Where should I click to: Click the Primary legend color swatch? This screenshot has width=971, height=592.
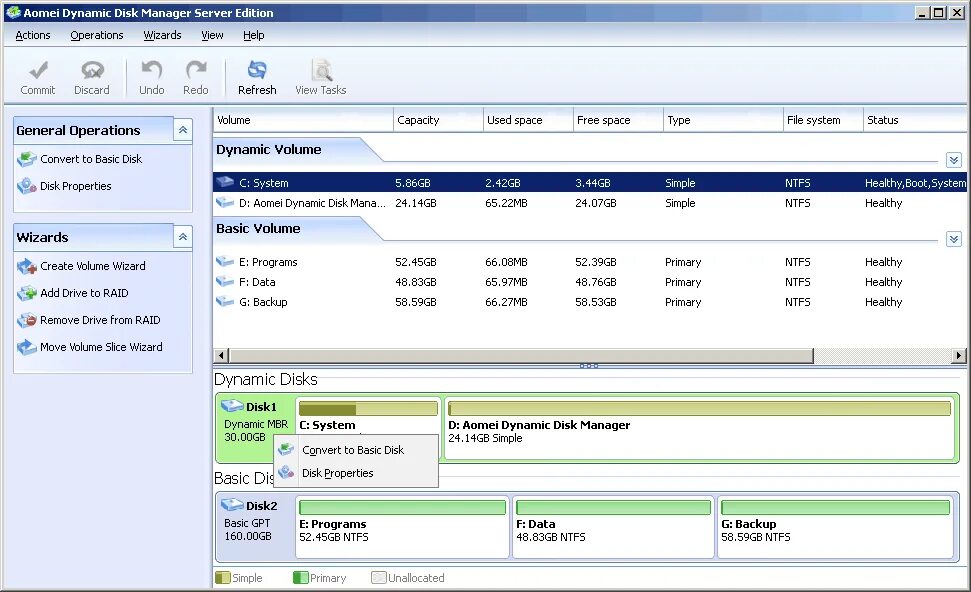(x=300, y=577)
